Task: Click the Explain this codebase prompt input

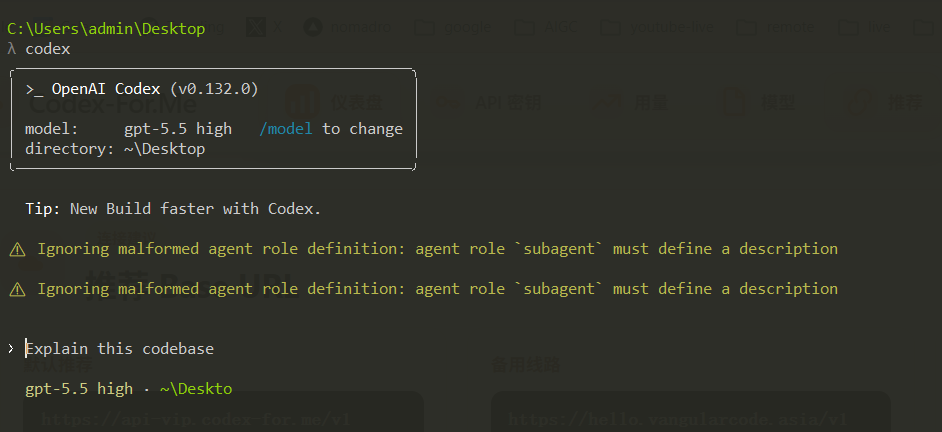Action: point(120,348)
